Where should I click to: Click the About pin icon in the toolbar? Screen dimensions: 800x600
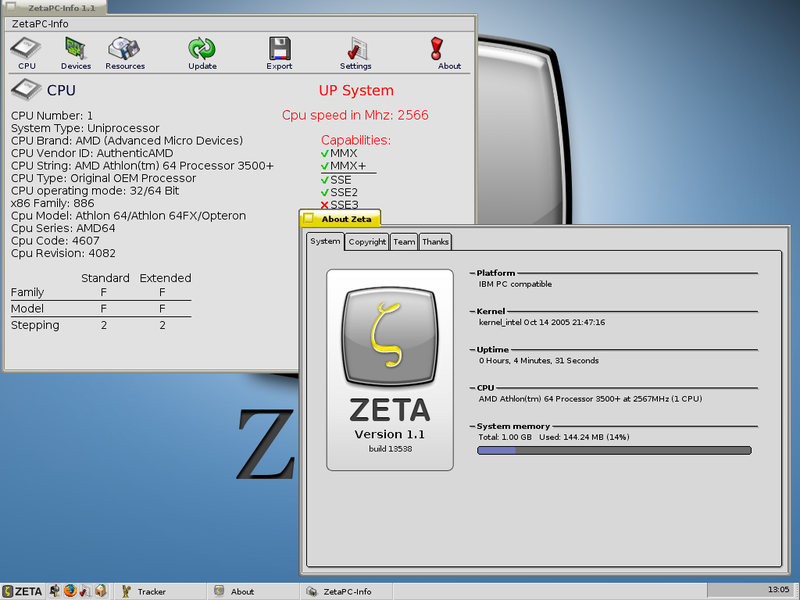click(x=437, y=47)
